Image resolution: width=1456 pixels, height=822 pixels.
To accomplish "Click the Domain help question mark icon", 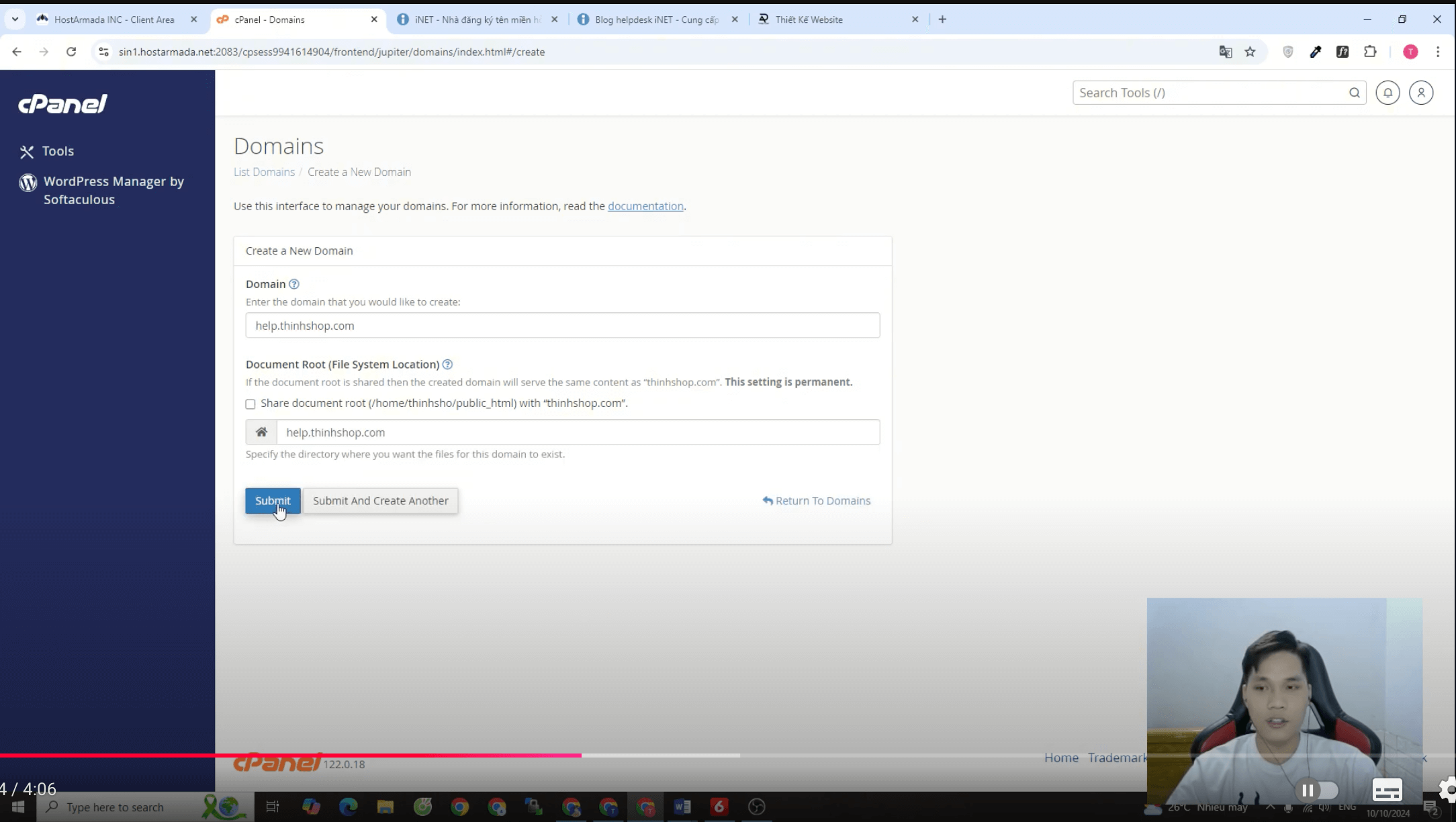I will [x=293, y=284].
